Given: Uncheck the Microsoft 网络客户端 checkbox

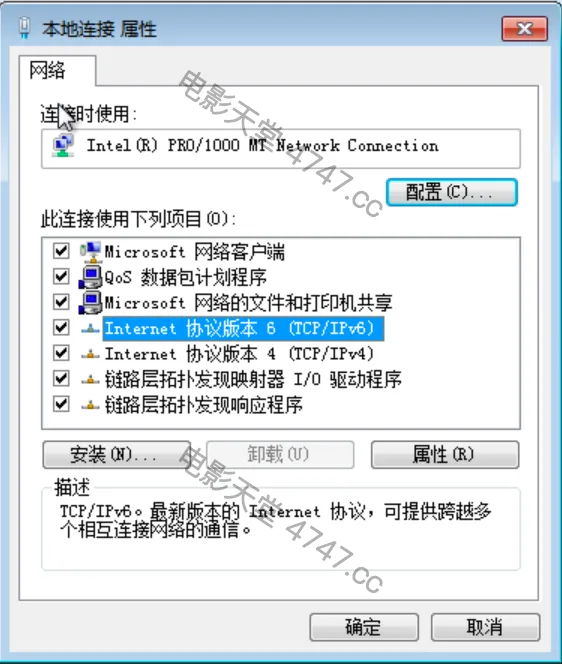Looking at the screenshot, I should (61, 251).
